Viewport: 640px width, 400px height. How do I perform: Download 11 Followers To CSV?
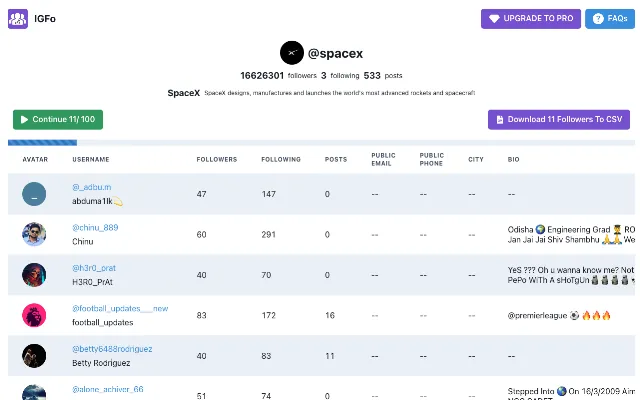(559, 120)
